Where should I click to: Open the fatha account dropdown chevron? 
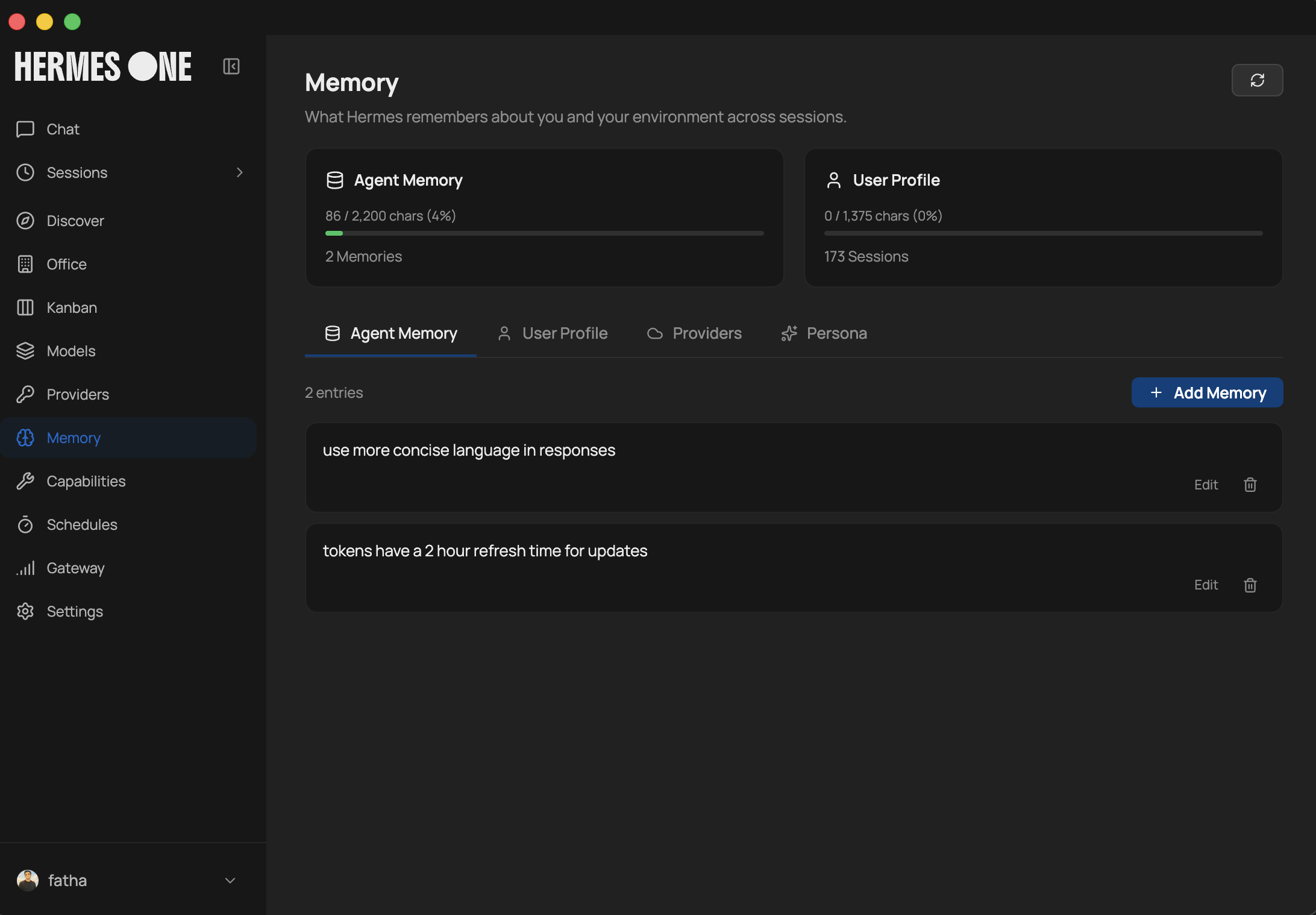click(230, 881)
